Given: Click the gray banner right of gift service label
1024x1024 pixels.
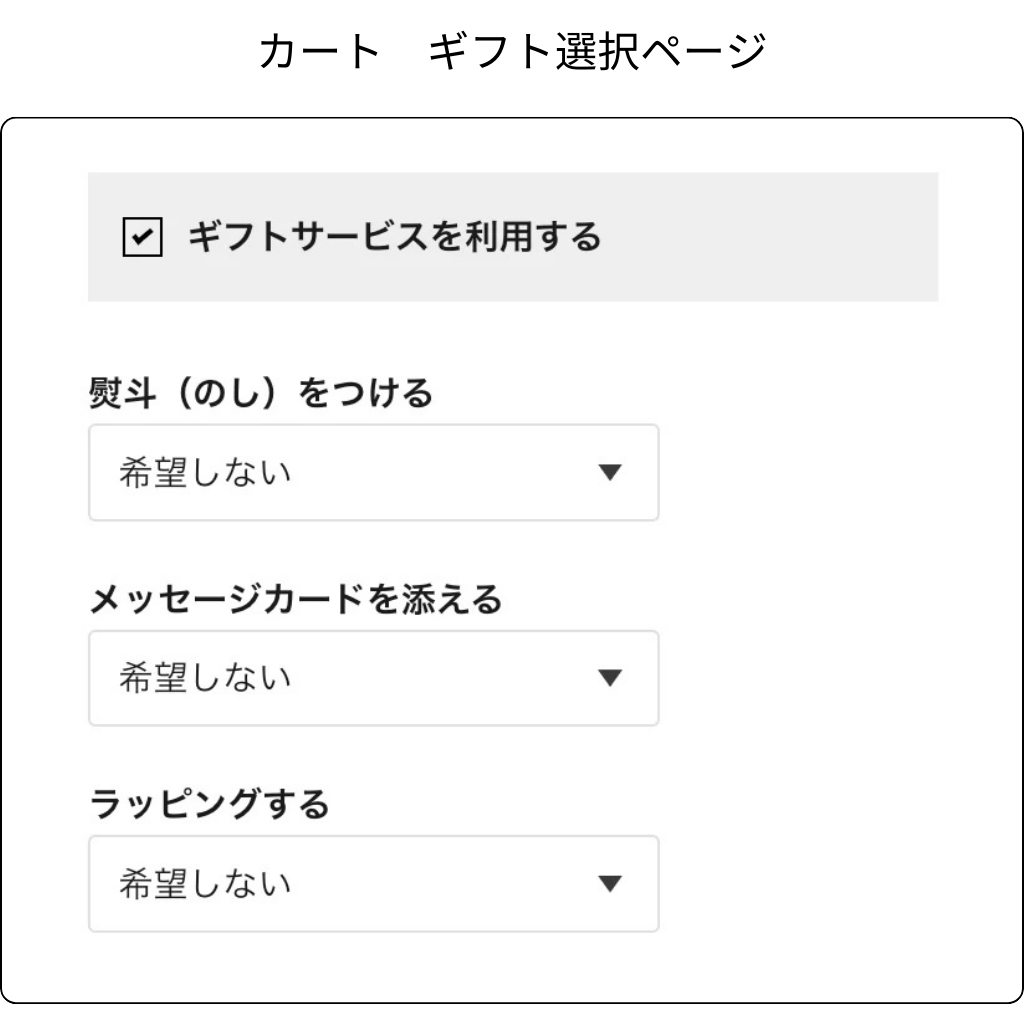Looking at the screenshot, I should [770, 238].
